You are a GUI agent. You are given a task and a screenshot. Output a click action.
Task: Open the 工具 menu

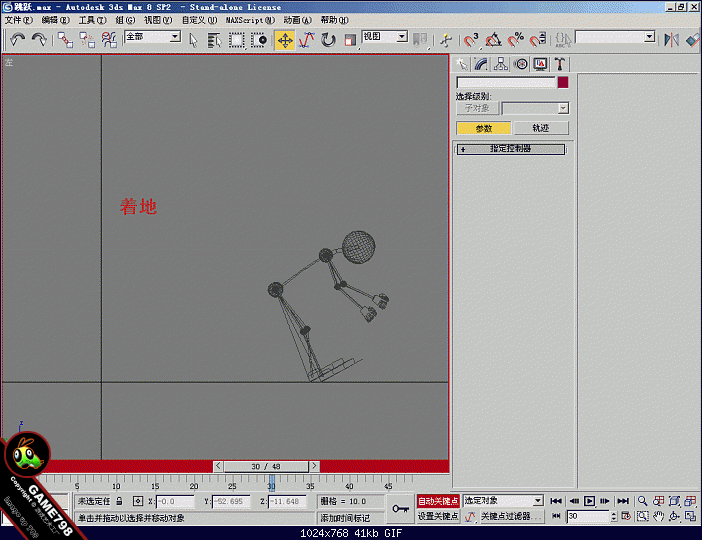[x=92, y=20]
